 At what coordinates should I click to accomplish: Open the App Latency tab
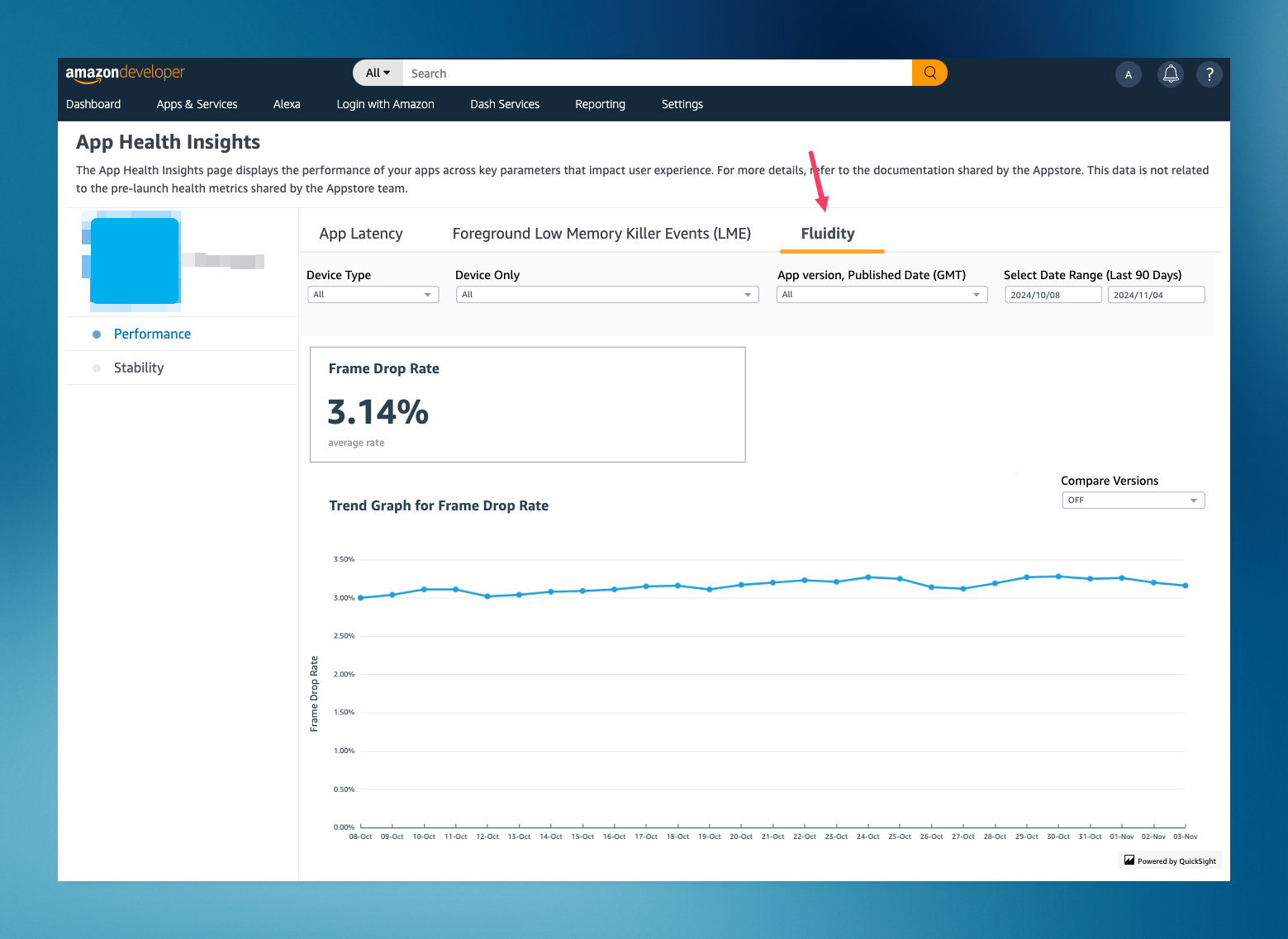click(x=360, y=234)
